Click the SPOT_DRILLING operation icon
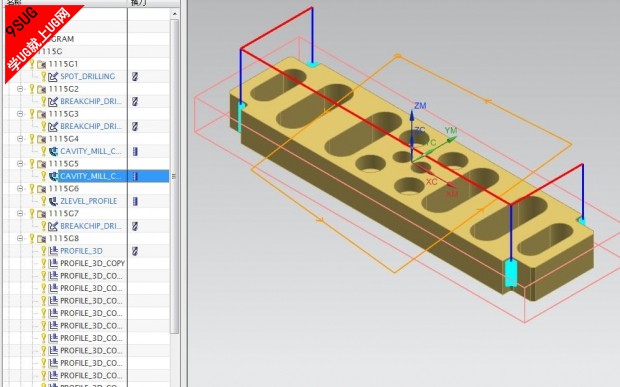The height and width of the screenshot is (387, 620). (x=53, y=76)
